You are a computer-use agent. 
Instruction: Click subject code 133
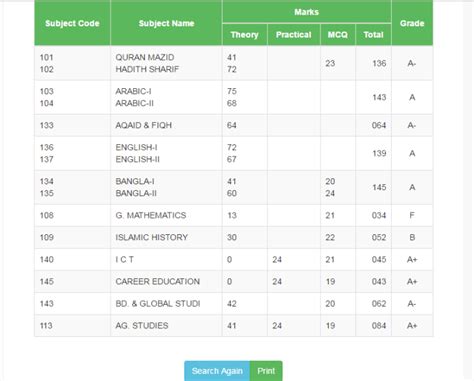click(x=47, y=125)
